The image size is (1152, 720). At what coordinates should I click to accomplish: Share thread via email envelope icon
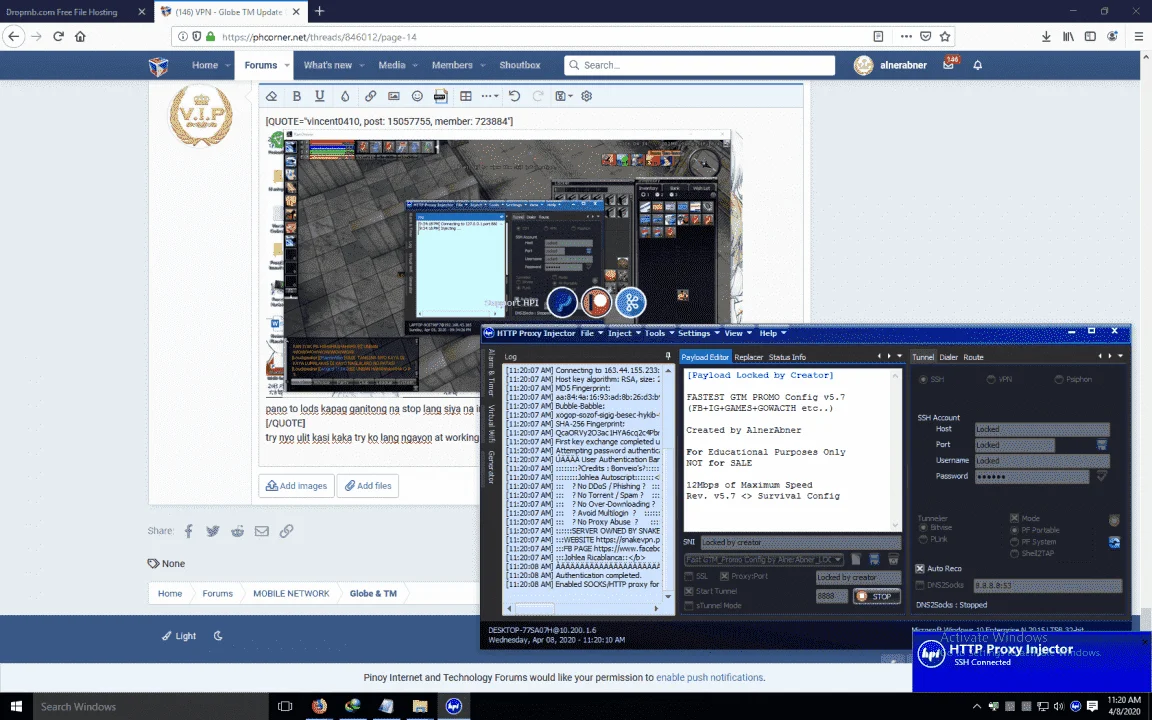[262, 531]
